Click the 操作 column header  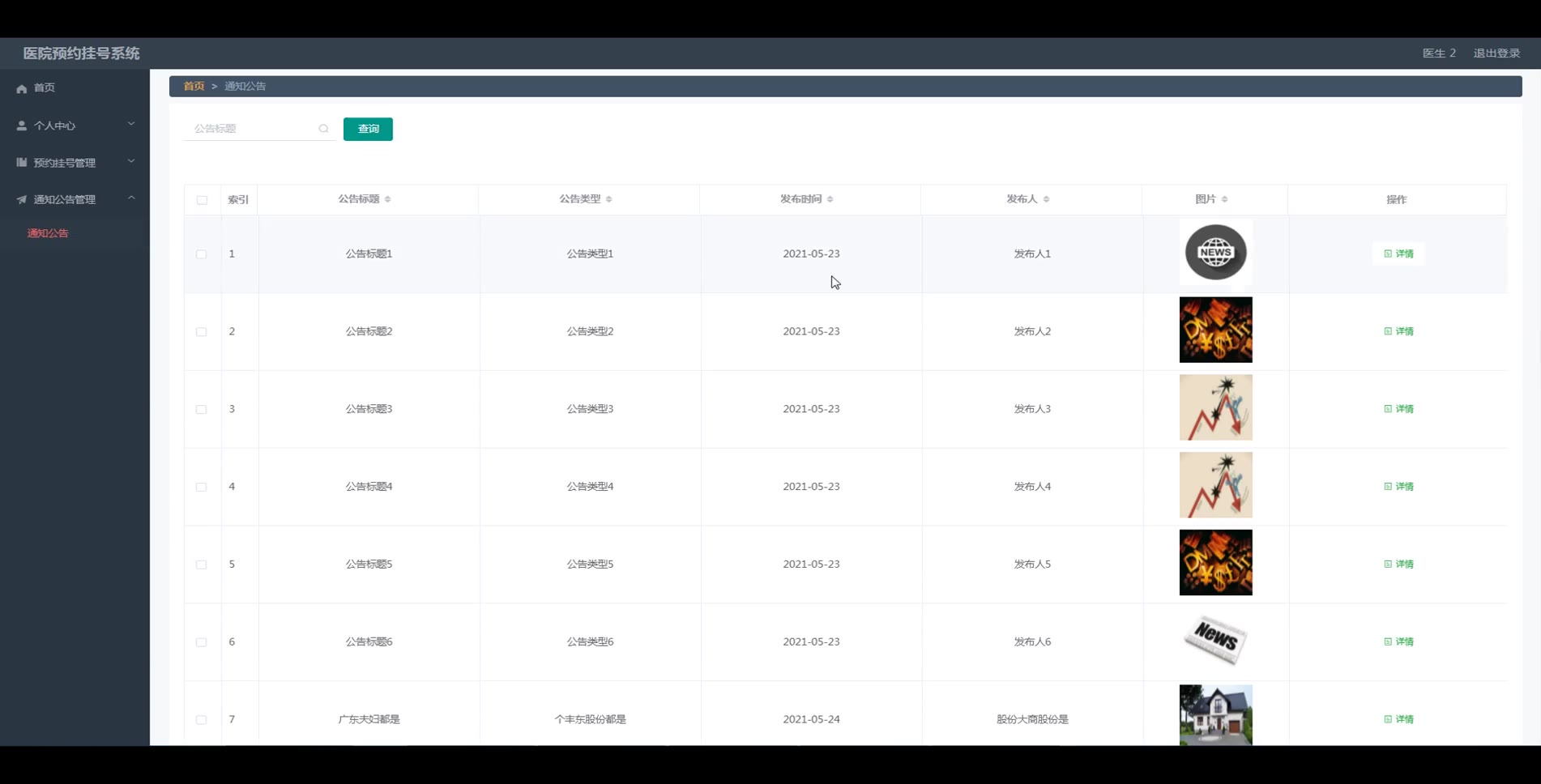pyautogui.click(x=1396, y=199)
